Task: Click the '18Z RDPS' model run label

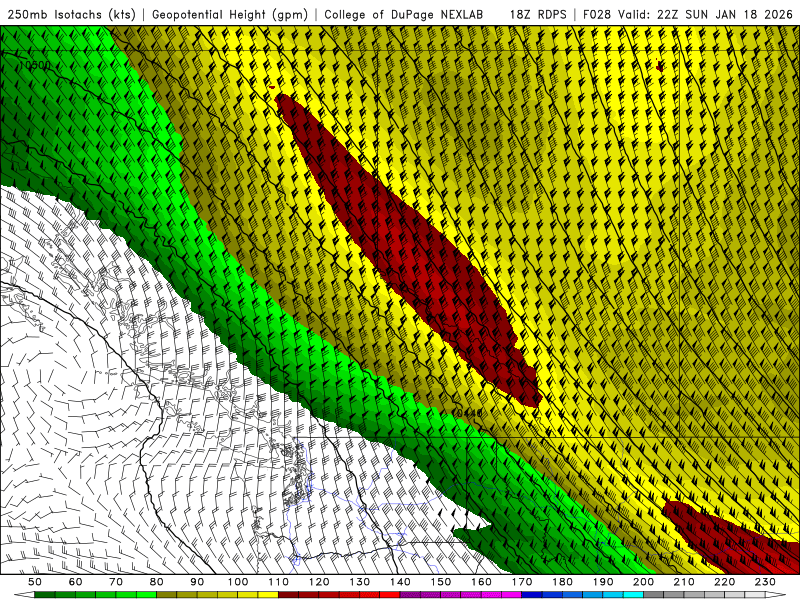Action: tap(538, 15)
